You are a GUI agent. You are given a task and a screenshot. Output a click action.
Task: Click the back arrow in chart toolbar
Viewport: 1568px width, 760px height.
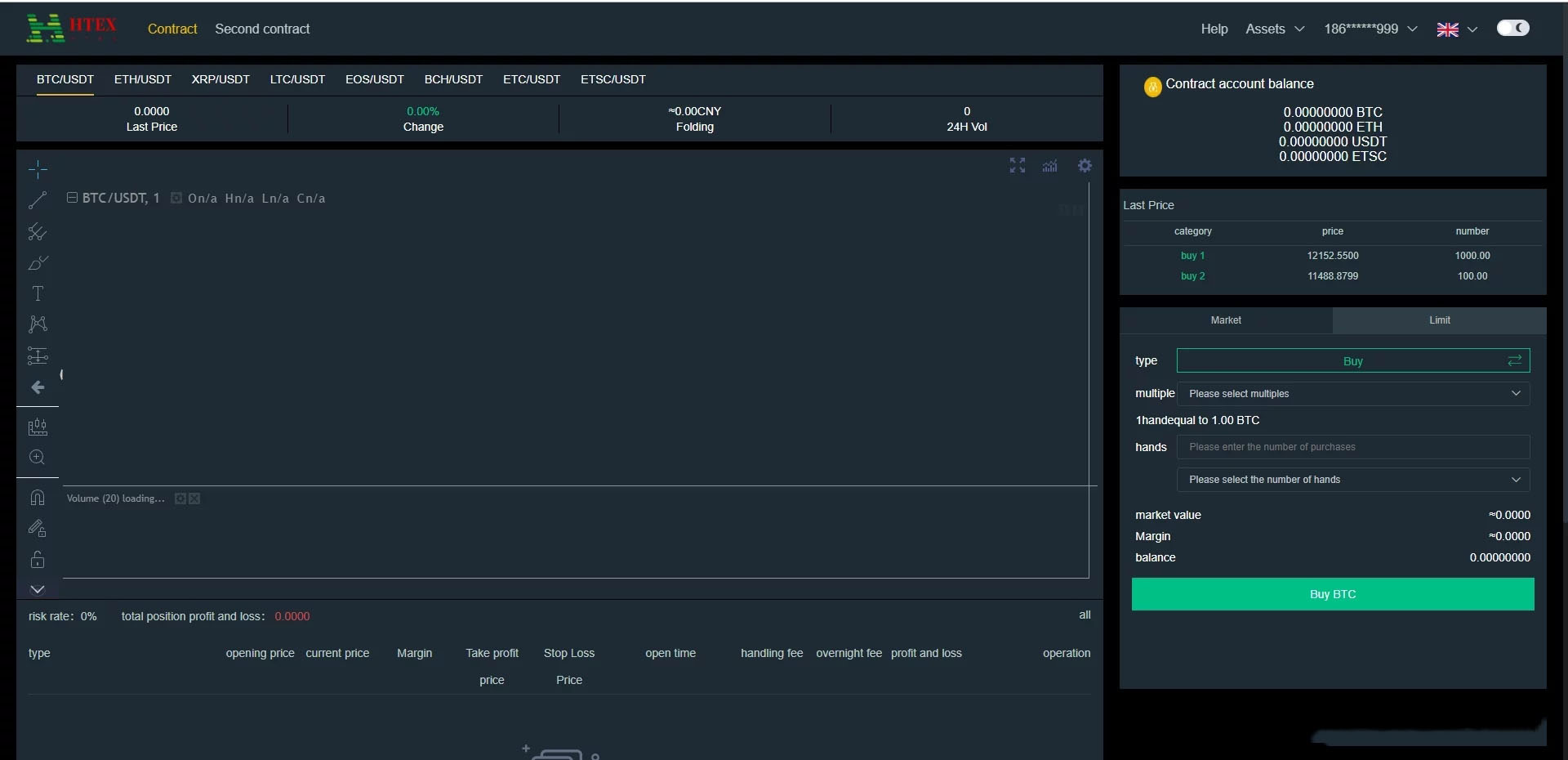38,387
